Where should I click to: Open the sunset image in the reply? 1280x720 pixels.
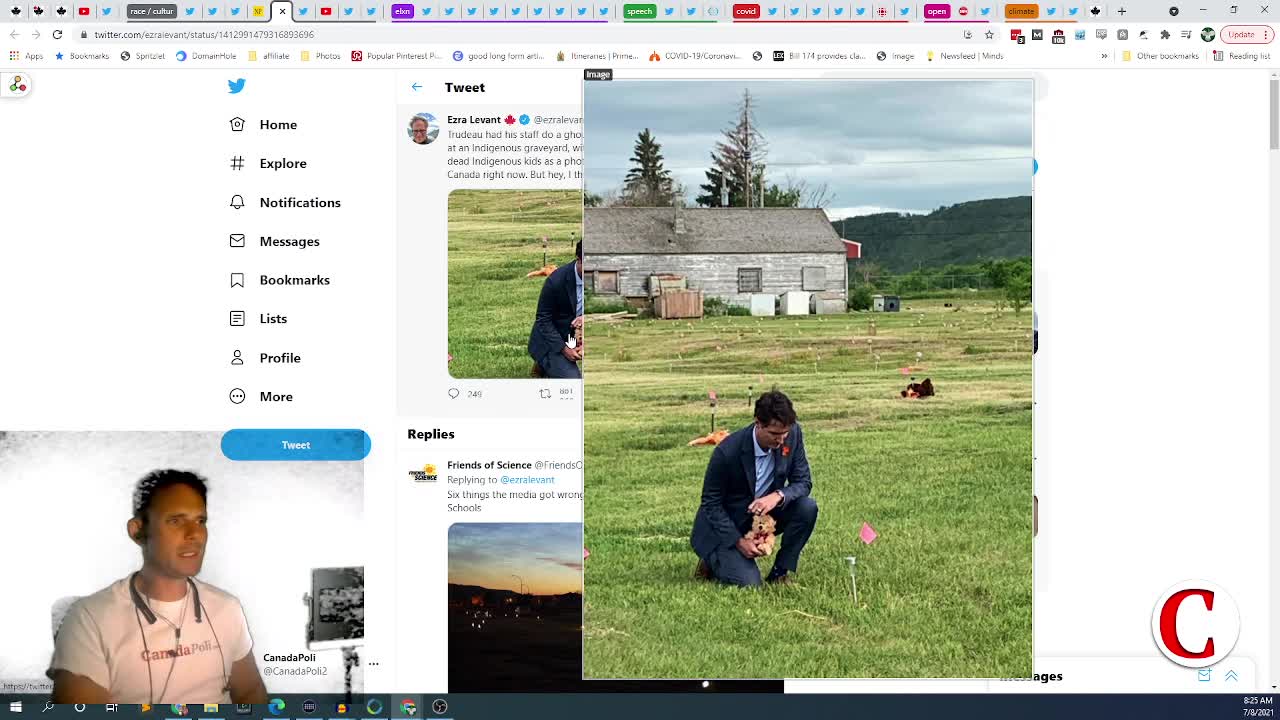(514, 605)
